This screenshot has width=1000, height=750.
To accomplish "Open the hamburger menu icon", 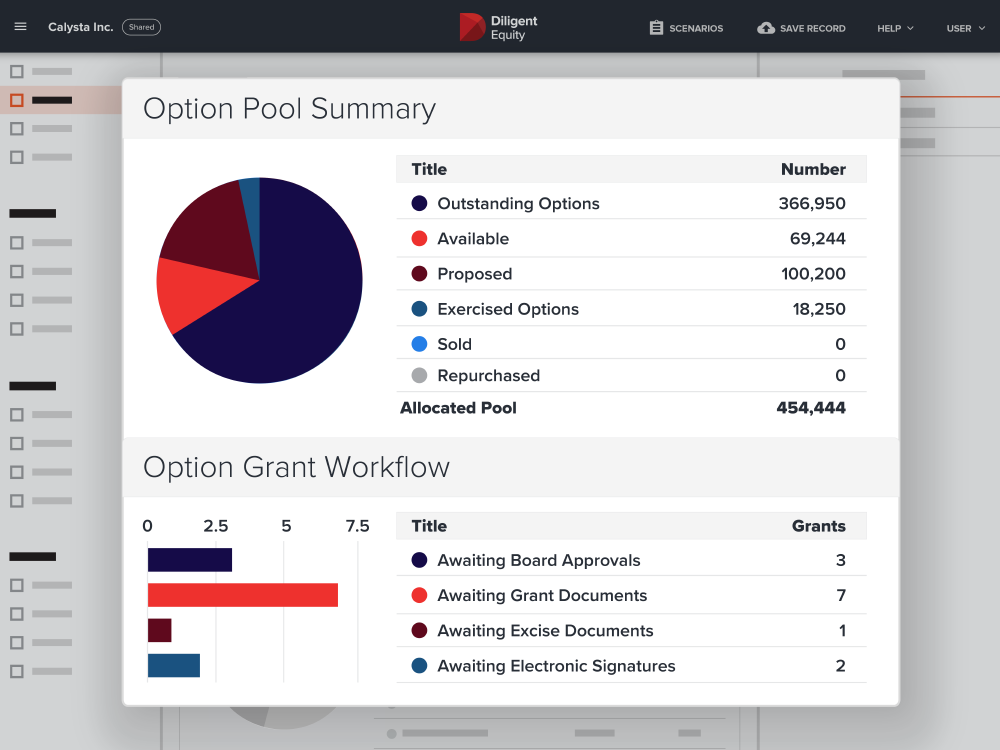I will [x=20, y=27].
